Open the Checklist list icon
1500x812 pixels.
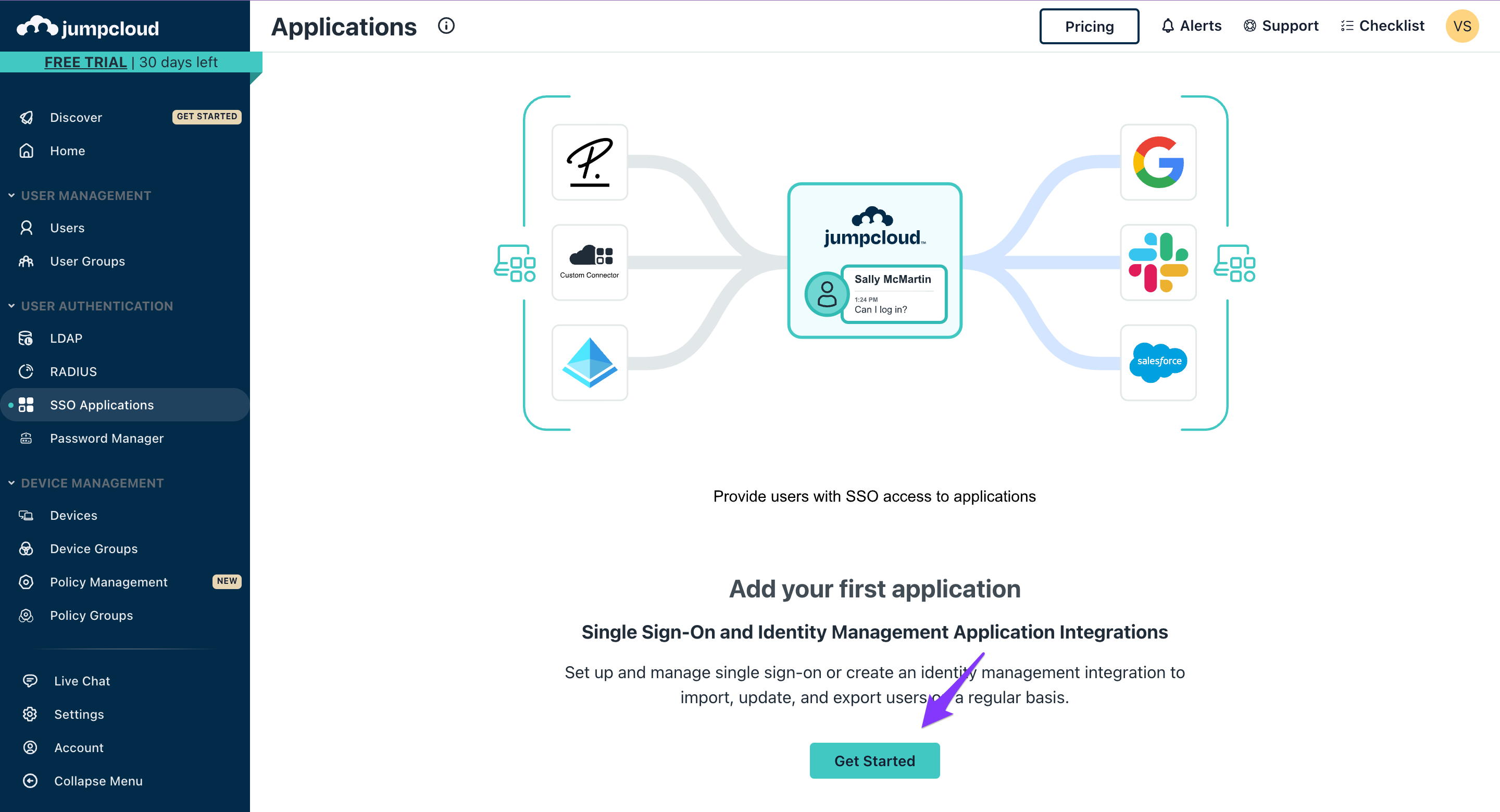pyautogui.click(x=1347, y=26)
